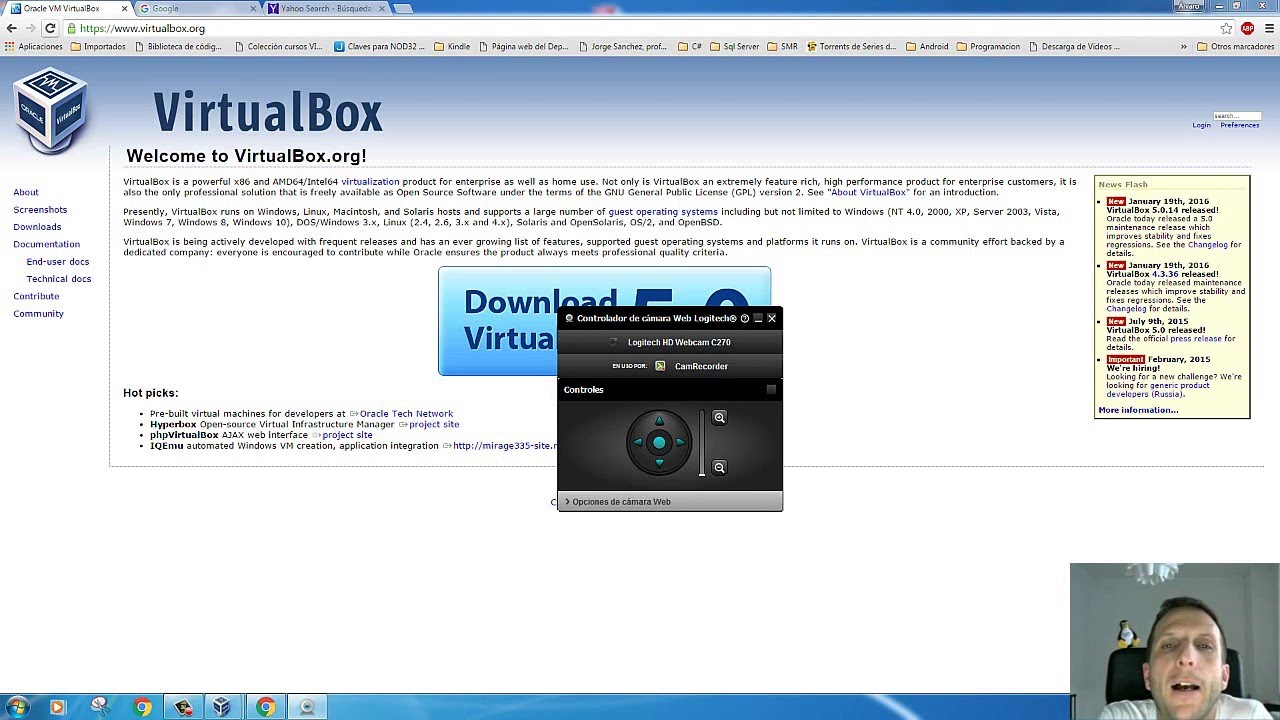Viewport: 1280px width, 720px height.
Task: Open VirtualBox from the taskbar
Action: pos(222,707)
